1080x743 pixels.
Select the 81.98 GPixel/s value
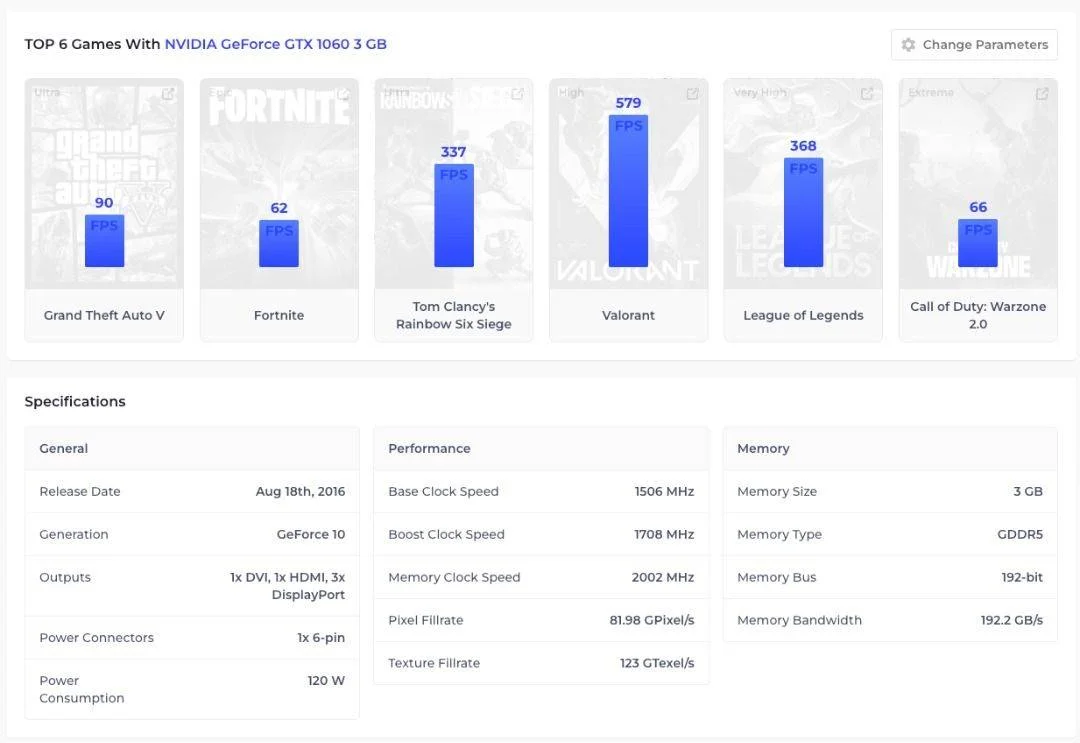click(652, 620)
